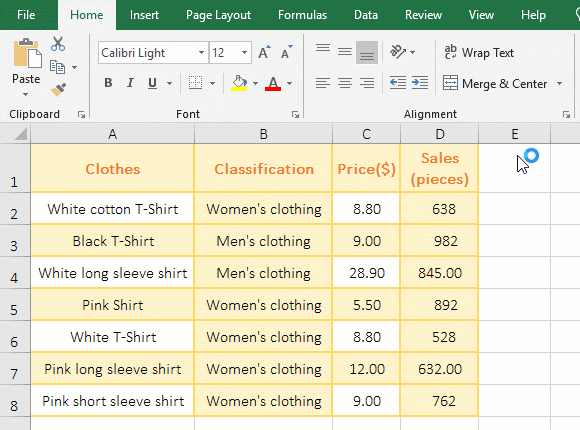Viewport: 580px width, 430px height.
Task: Switch to the Data tab
Action: point(366,15)
